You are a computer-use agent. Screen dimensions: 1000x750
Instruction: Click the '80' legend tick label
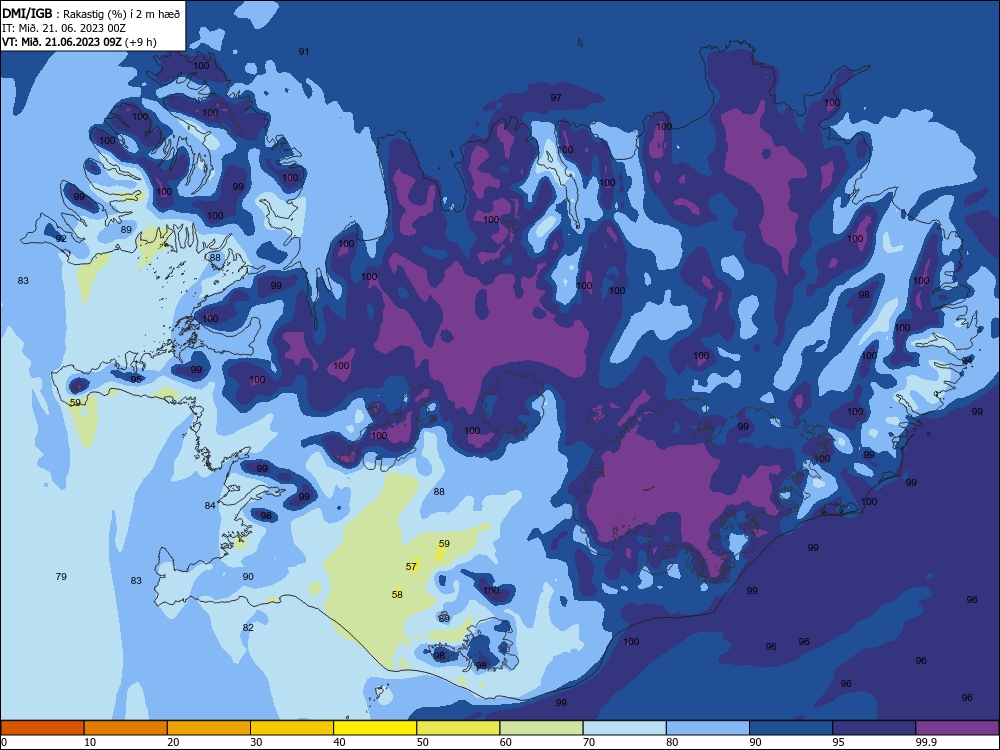click(672, 742)
